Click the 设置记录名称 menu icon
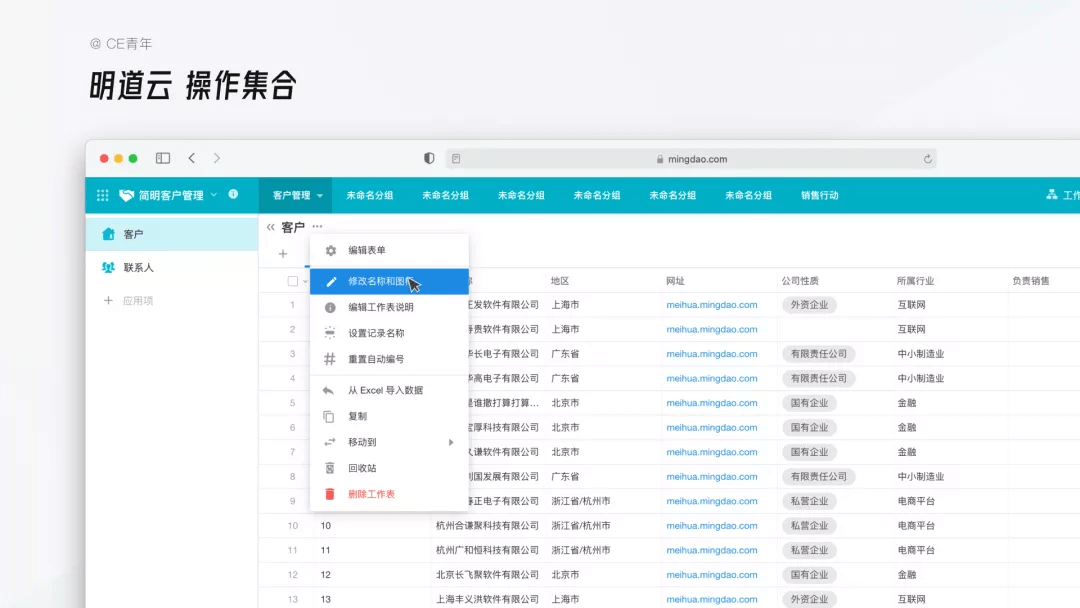The image size is (1080, 608). click(330, 333)
